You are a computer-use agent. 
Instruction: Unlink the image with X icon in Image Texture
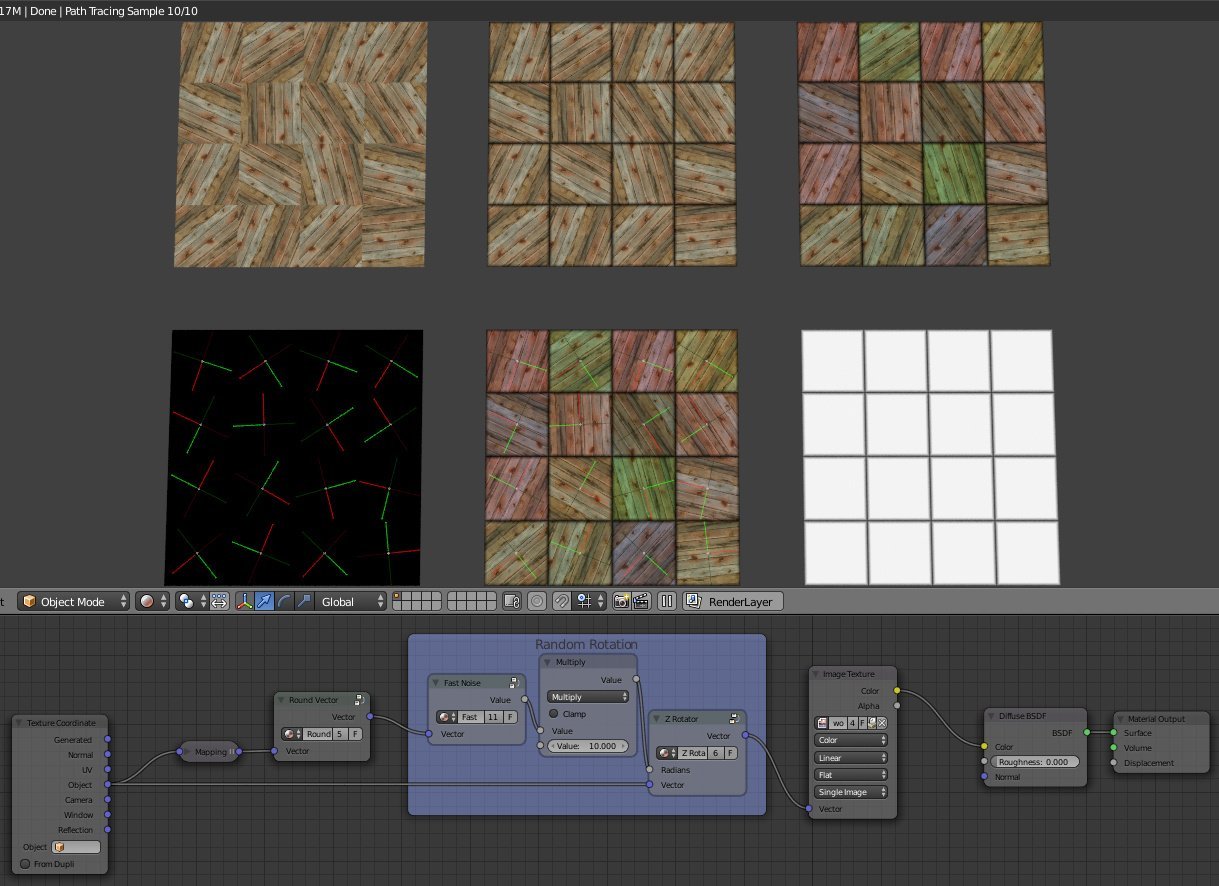(881, 723)
